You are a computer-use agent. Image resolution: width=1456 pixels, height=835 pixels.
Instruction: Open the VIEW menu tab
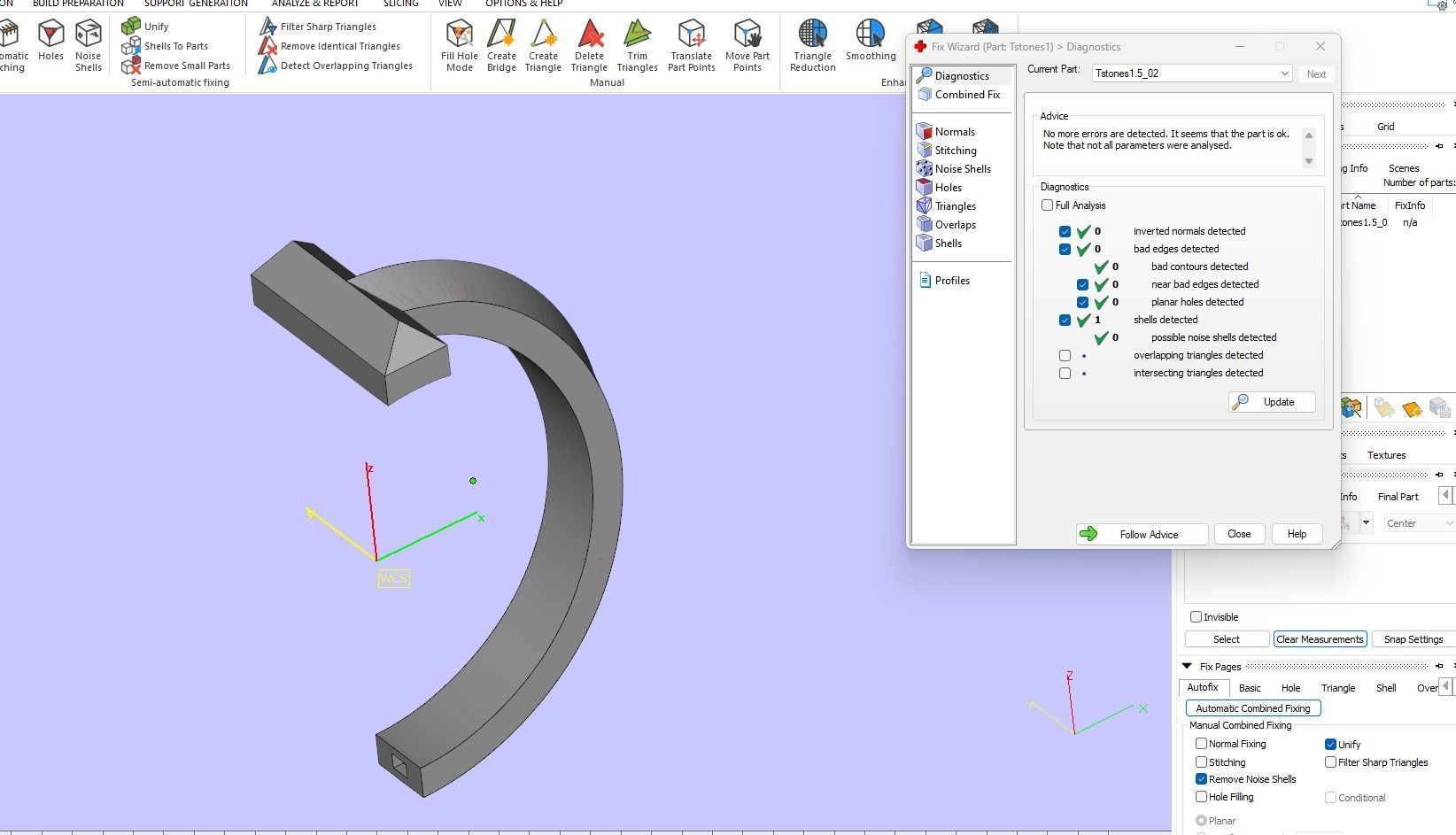pos(450,4)
